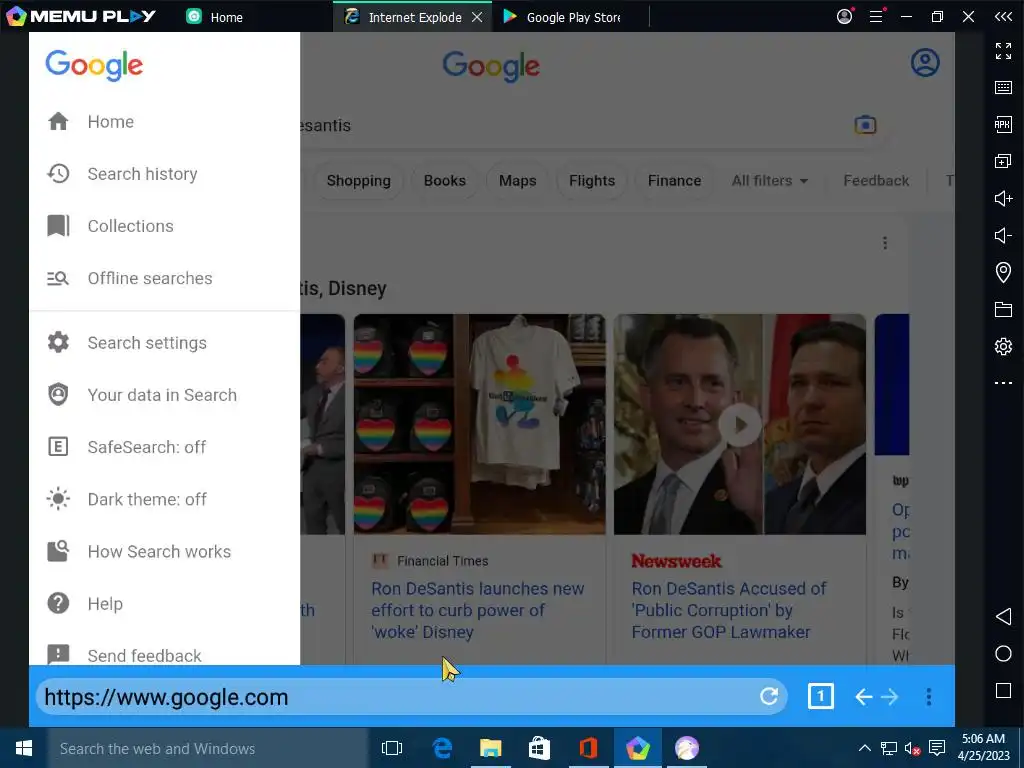Open MEmu settings gear icon
The image size is (1024, 768).
tap(1003, 346)
